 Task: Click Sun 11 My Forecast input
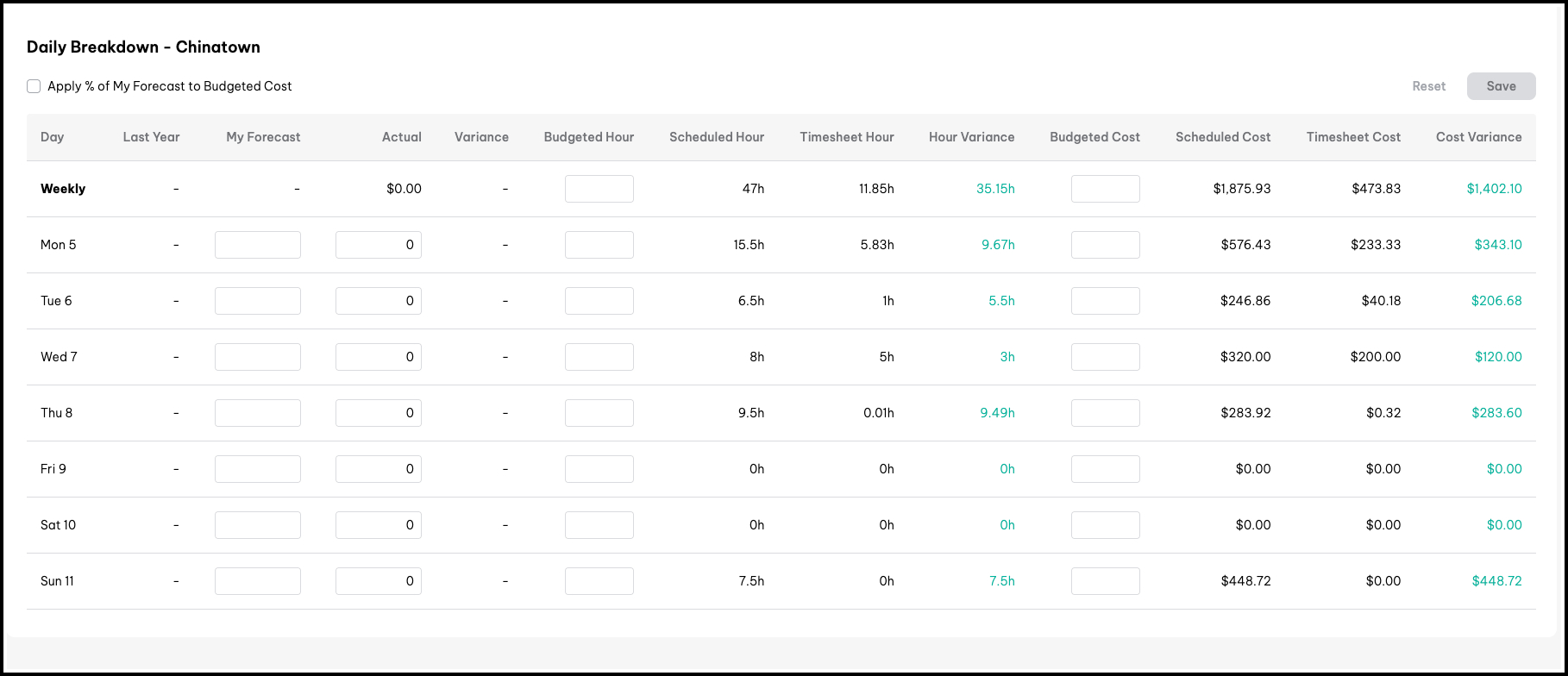click(258, 581)
